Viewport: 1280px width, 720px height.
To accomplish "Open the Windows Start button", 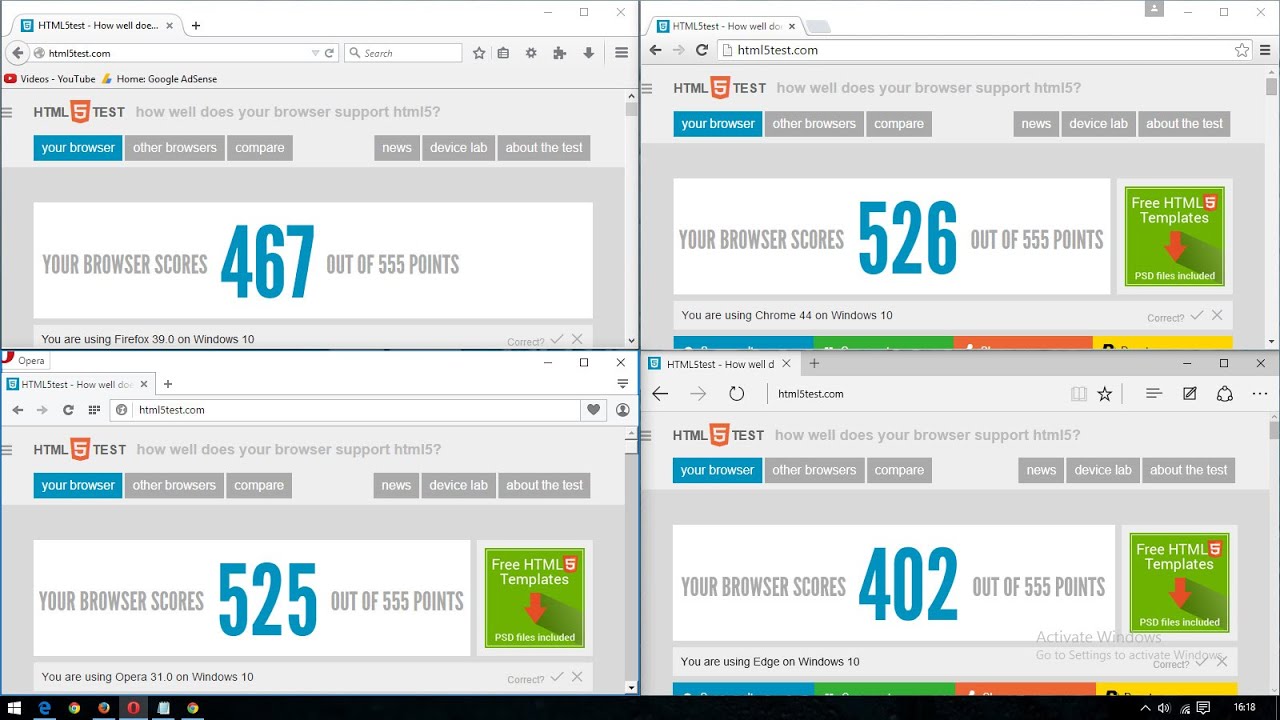I will (16, 708).
